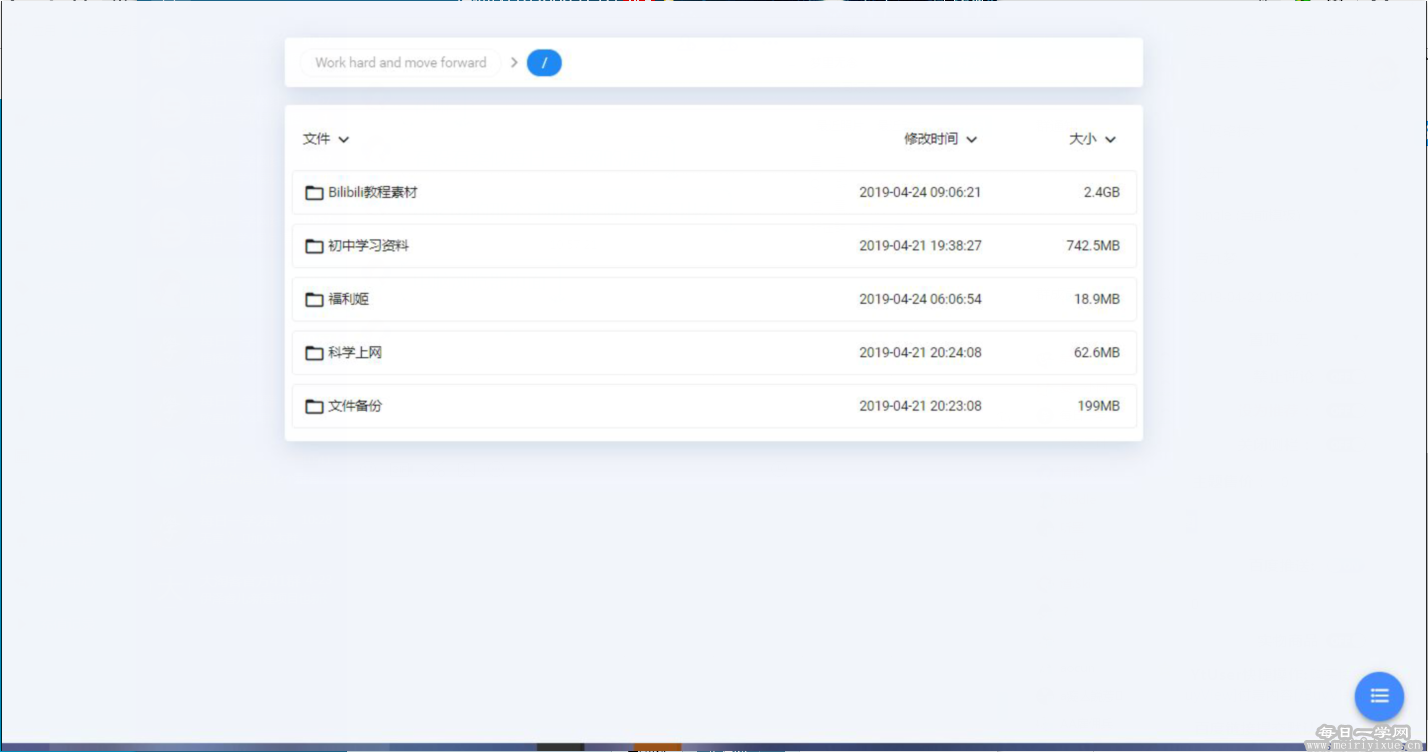Click the 199MB size value
This screenshot has height=752, width=1428.
click(1099, 406)
